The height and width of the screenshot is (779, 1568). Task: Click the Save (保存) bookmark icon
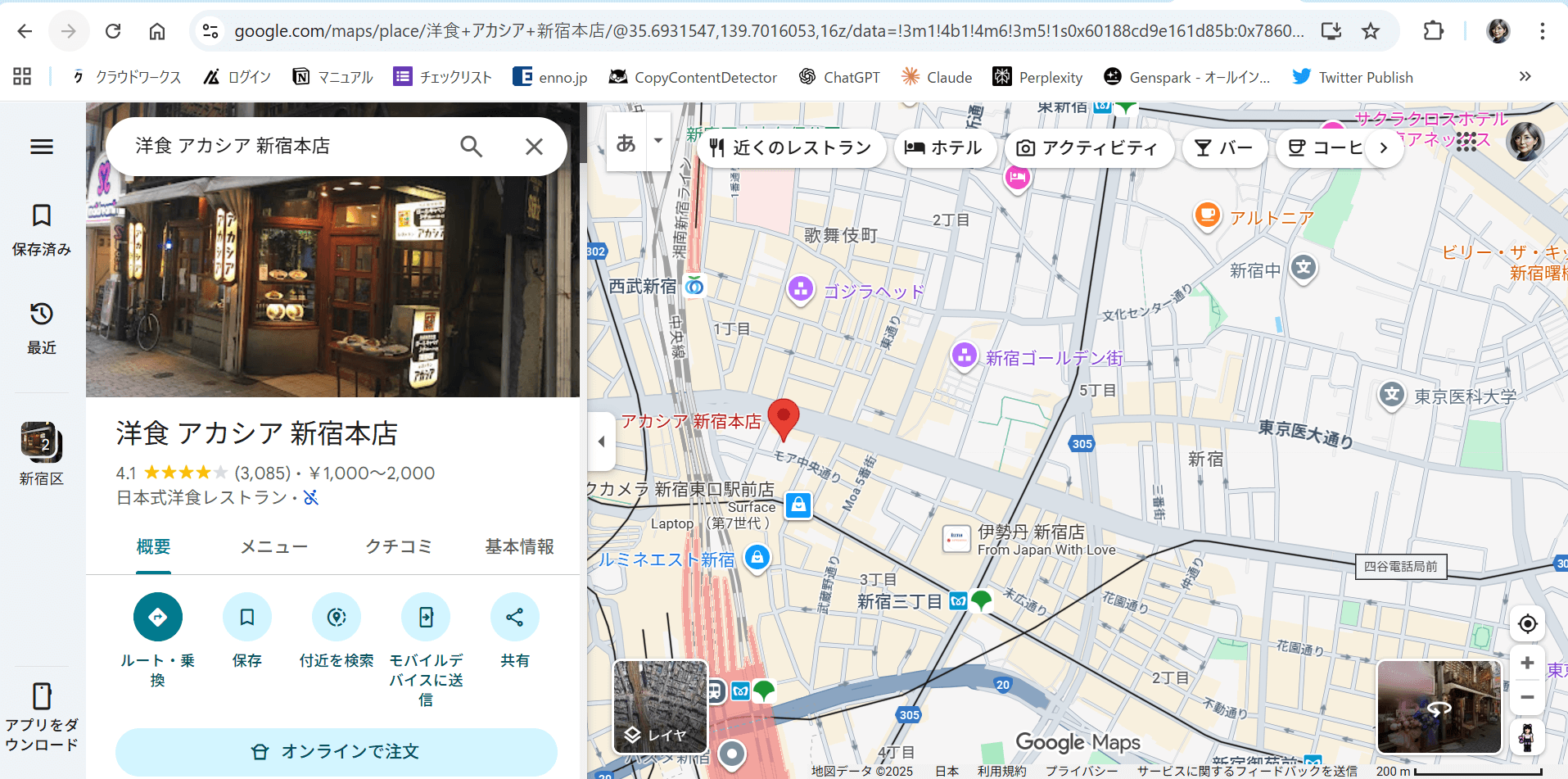[246, 617]
